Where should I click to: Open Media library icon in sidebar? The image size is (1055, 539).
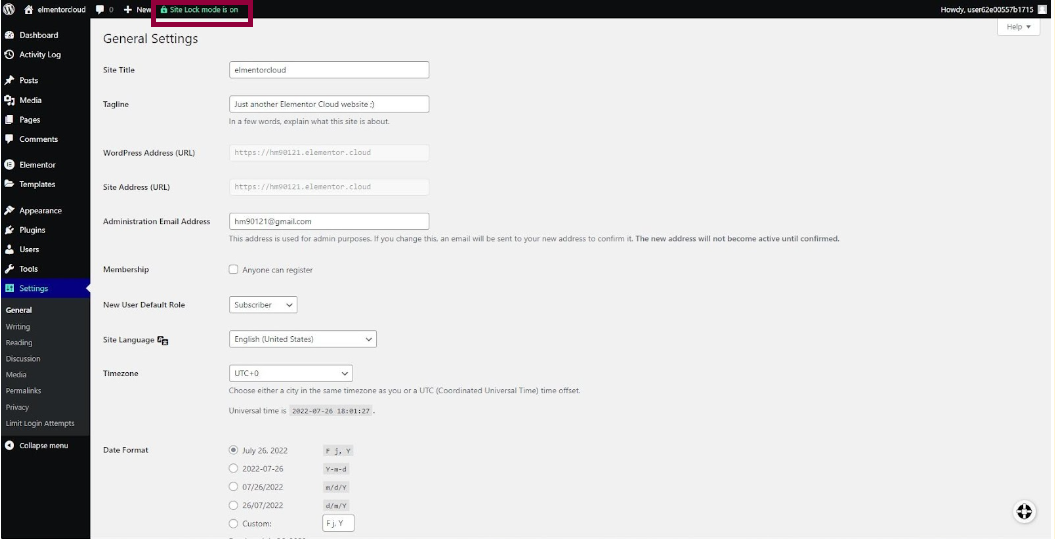9,100
